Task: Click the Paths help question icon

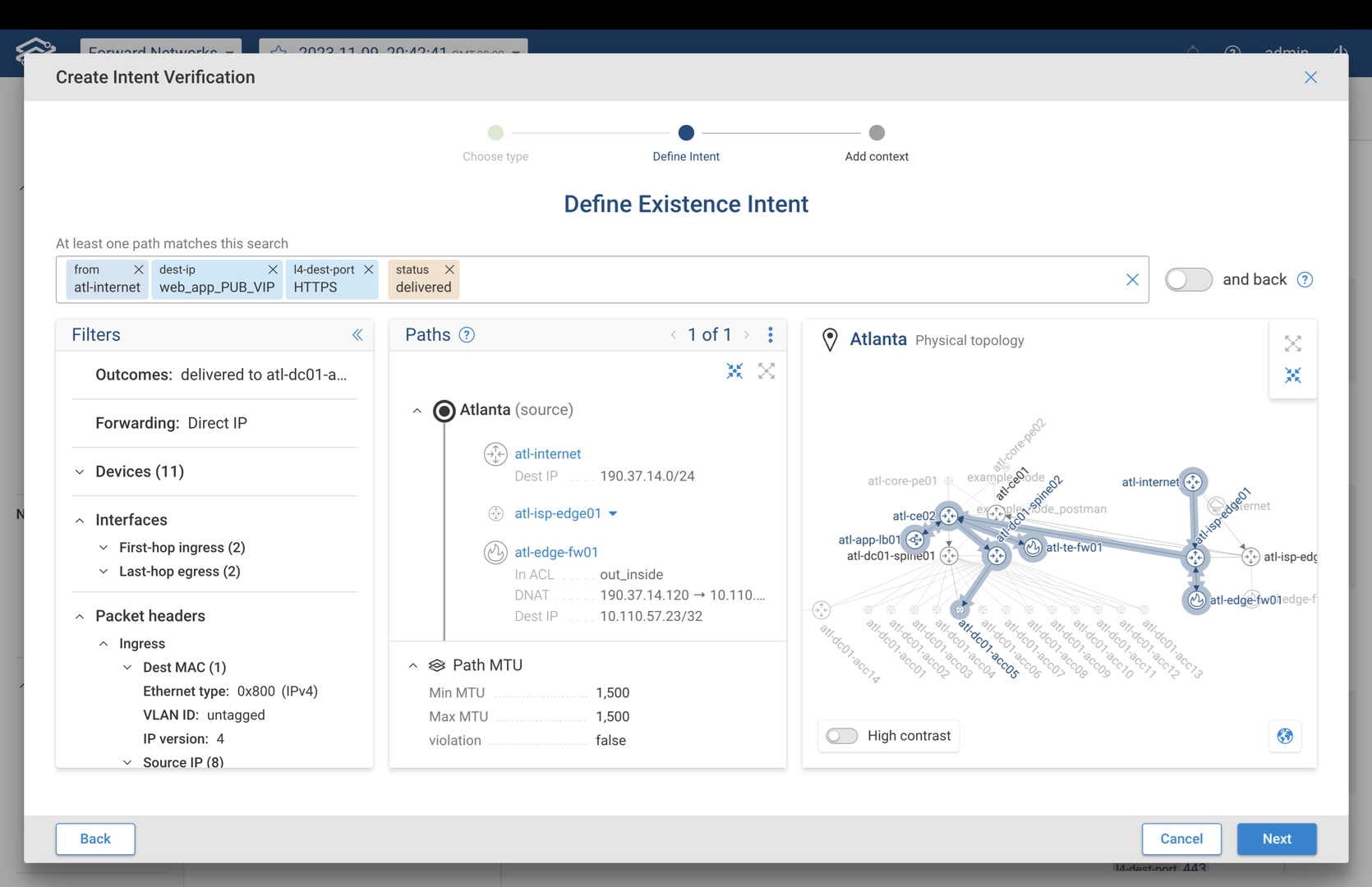Action: pos(467,335)
